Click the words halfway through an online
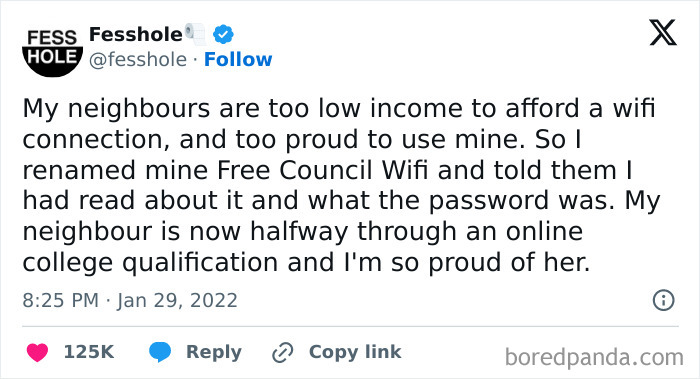 (416, 232)
